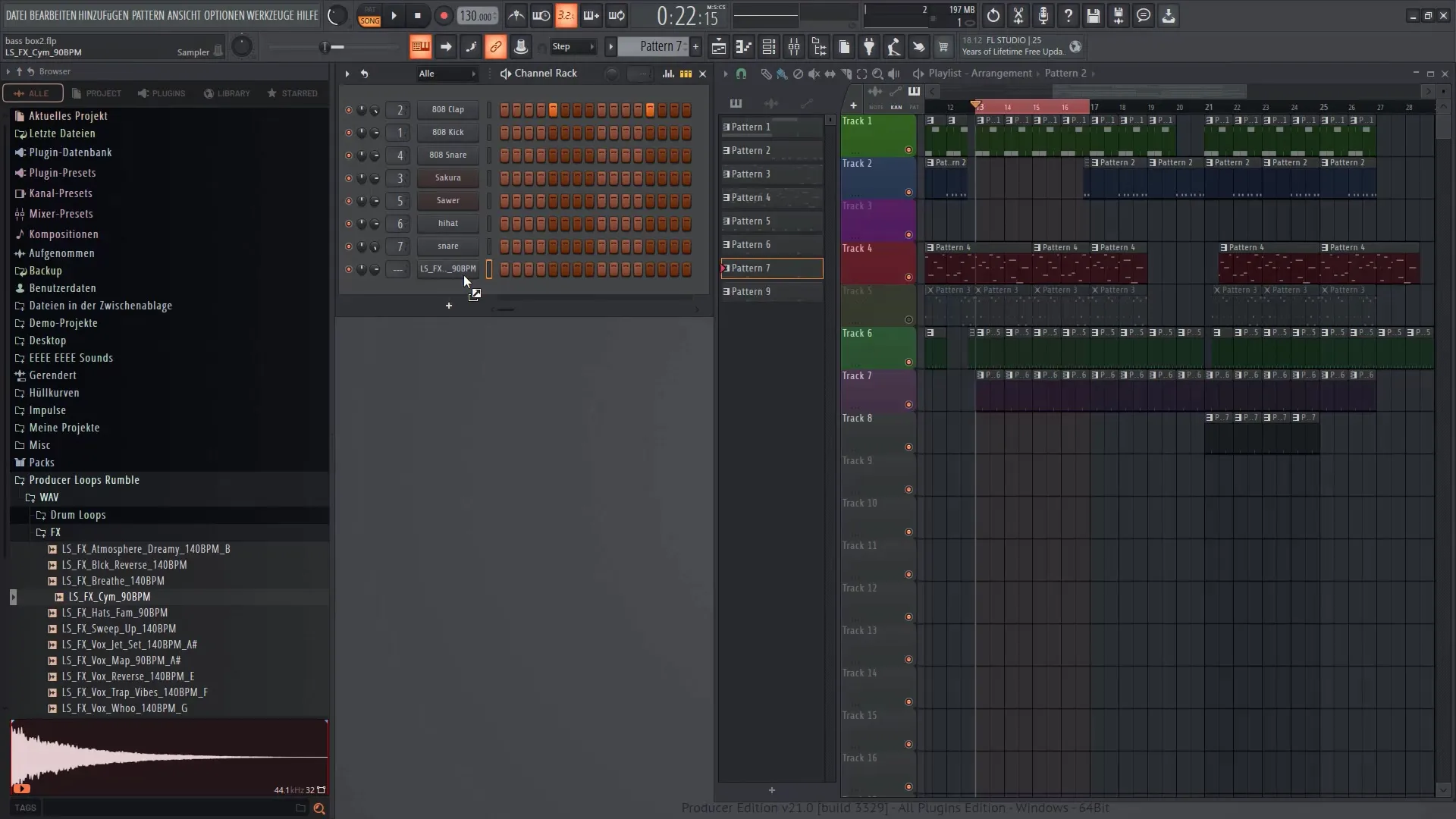The image size is (1456, 819).
Task: Click the 808 Clap channel button
Action: pyautogui.click(x=447, y=110)
